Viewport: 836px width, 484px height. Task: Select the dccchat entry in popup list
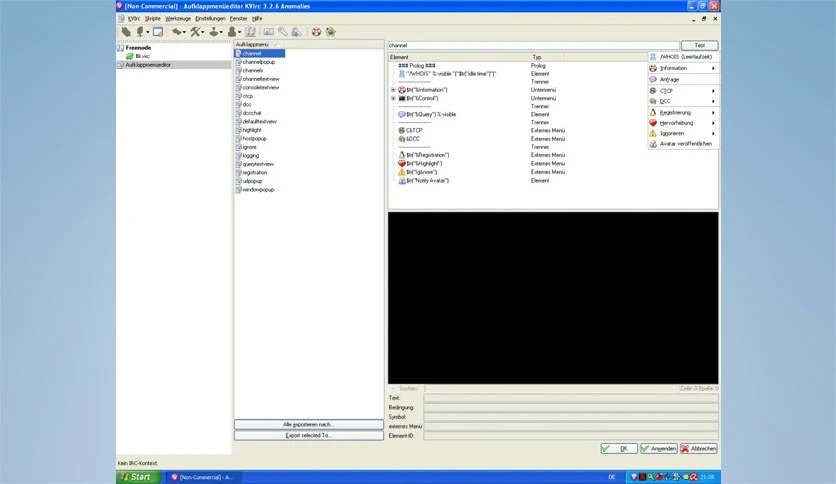(252, 113)
